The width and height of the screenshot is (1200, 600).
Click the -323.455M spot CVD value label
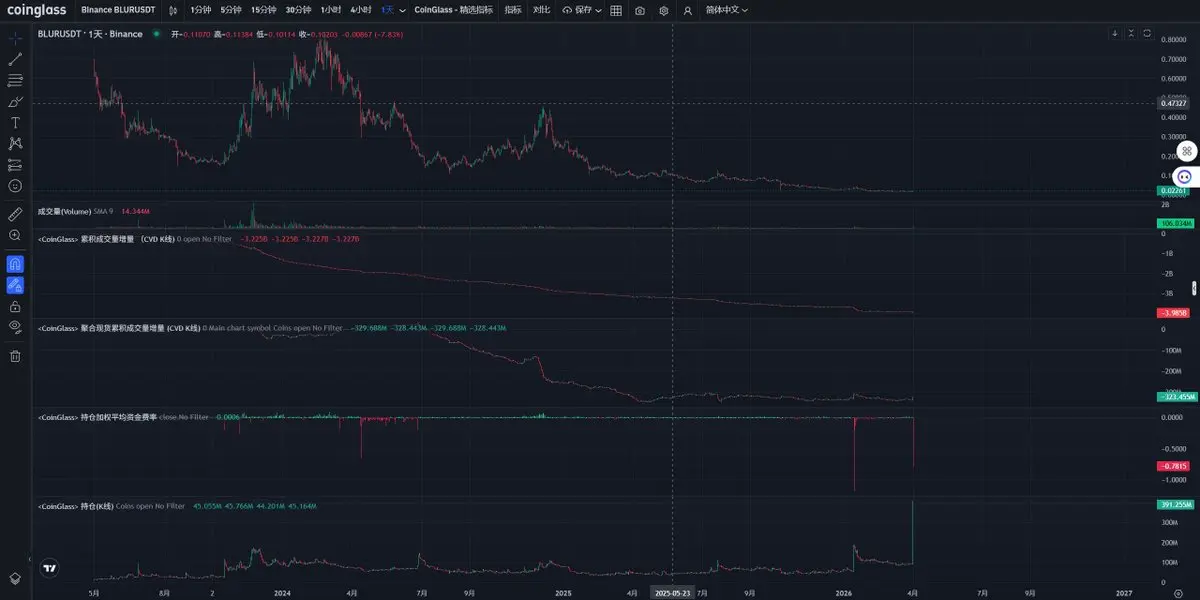[1175, 397]
